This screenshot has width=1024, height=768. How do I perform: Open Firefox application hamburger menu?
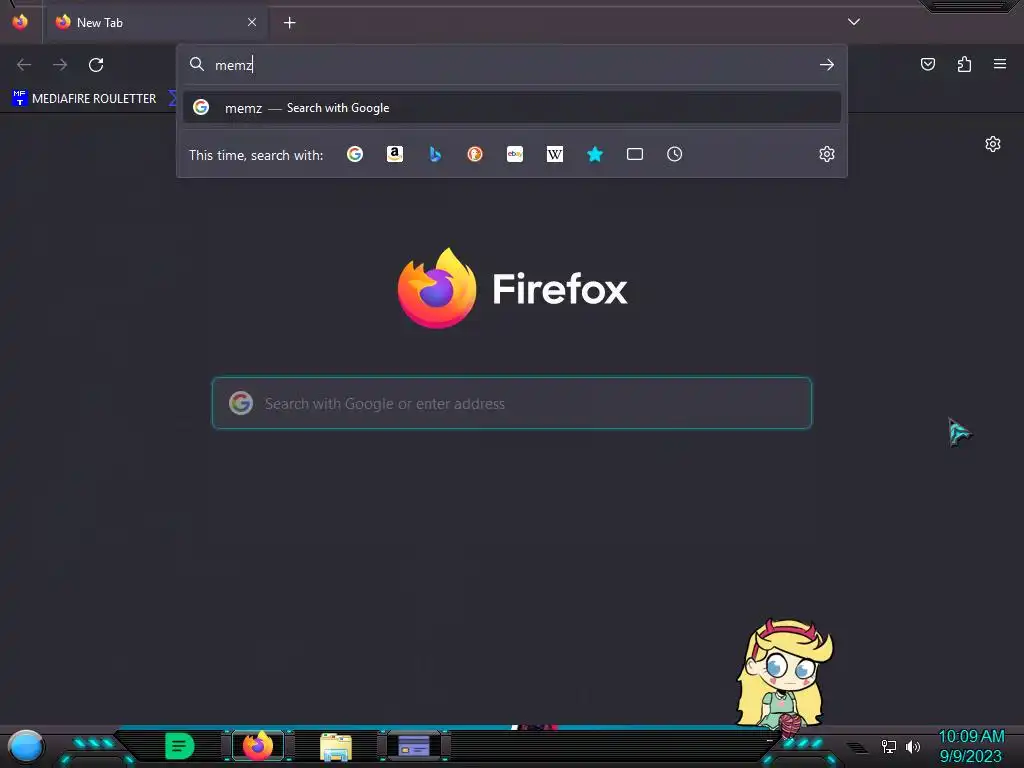(x=1000, y=64)
